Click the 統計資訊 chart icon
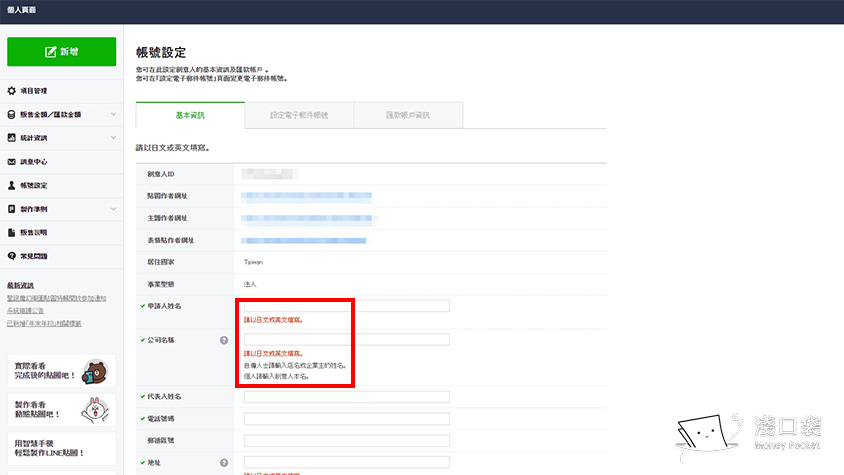Image resolution: width=844 pixels, height=475 pixels. (12, 138)
